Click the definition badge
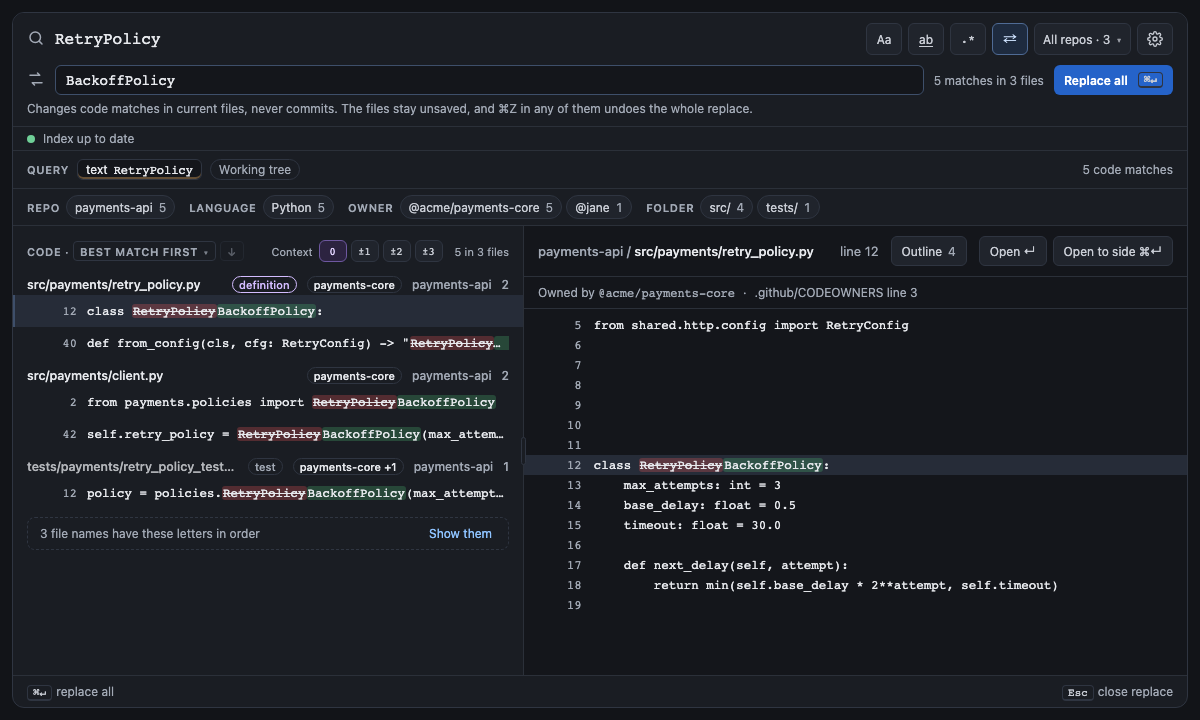Viewport: 1200px width, 720px height. (265, 285)
